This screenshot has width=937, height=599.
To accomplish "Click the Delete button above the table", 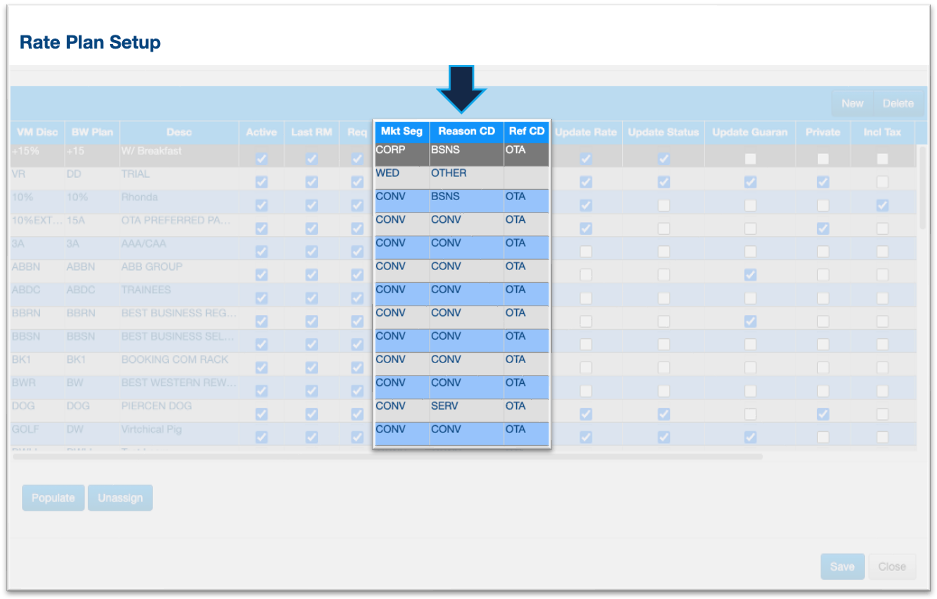I will point(897,103).
